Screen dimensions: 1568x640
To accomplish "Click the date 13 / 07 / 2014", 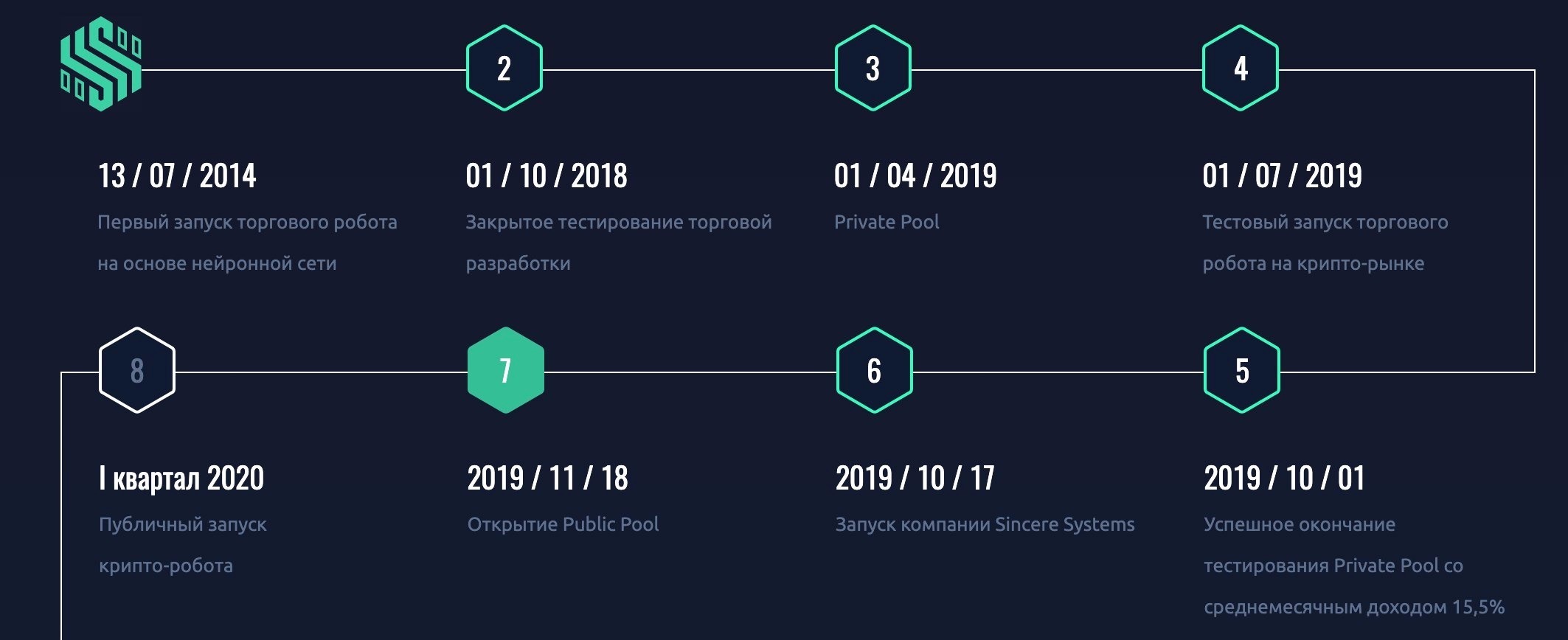I will [x=177, y=176].
